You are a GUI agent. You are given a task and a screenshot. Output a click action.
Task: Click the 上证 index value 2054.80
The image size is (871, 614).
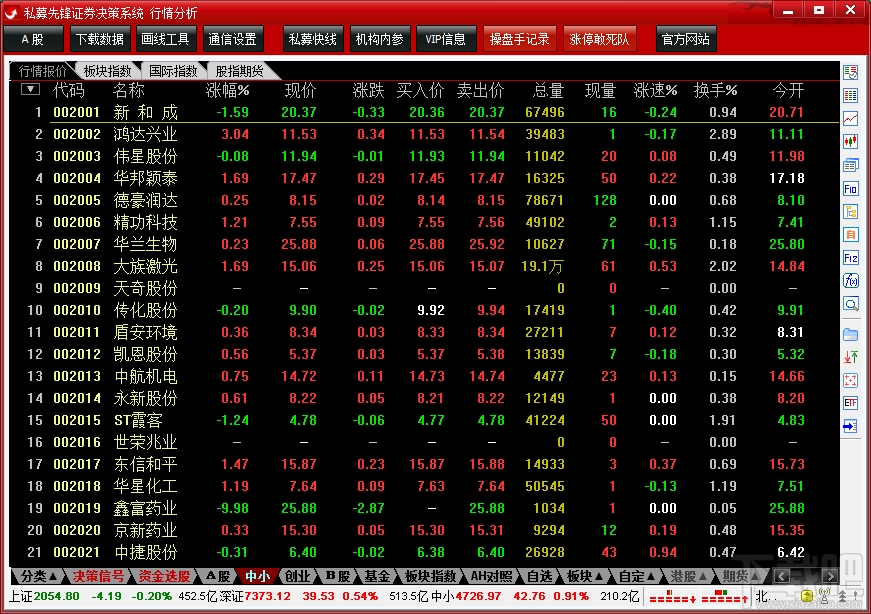[x=56, y=596]
